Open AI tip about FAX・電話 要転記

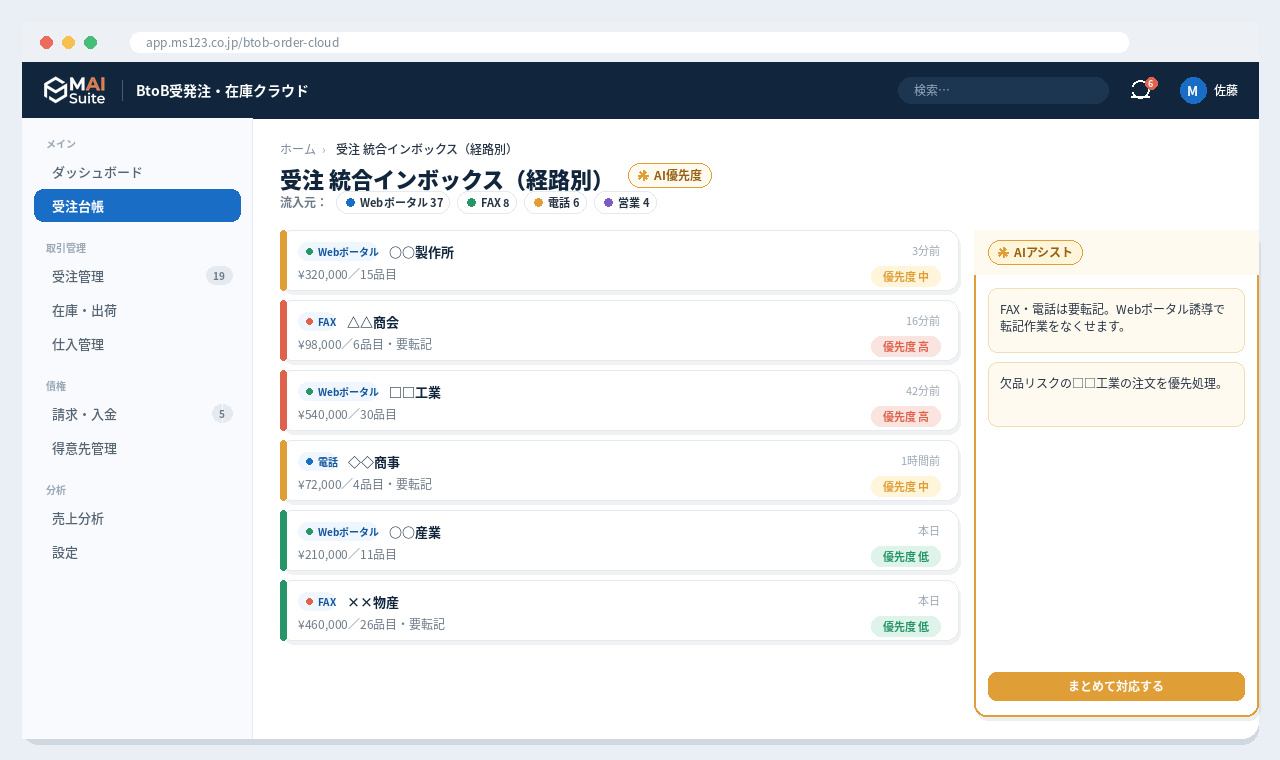tap(1116, 320)
